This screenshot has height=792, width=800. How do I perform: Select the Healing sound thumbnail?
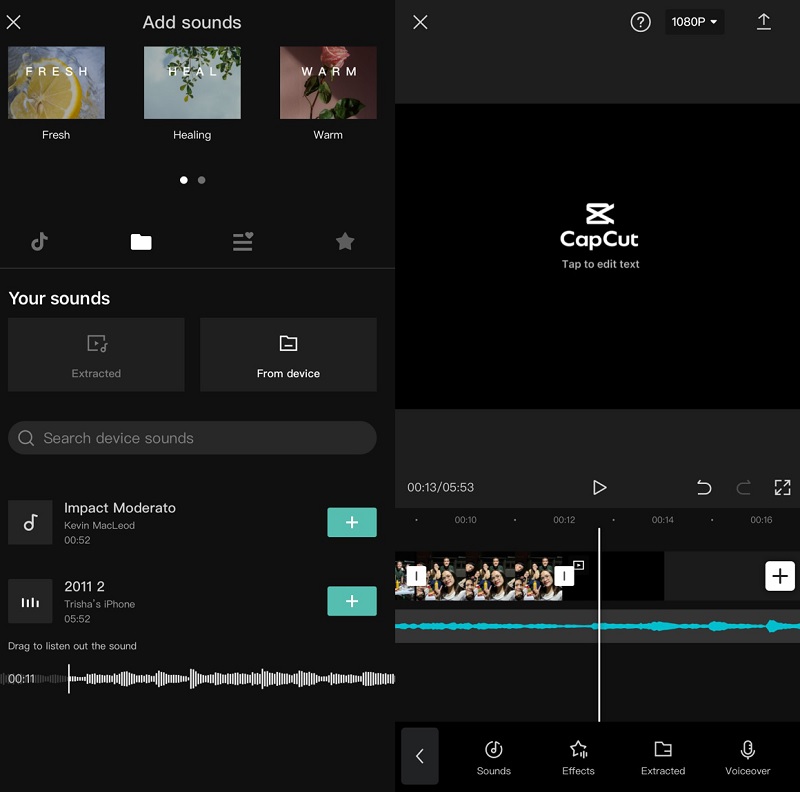pos(192,82)
